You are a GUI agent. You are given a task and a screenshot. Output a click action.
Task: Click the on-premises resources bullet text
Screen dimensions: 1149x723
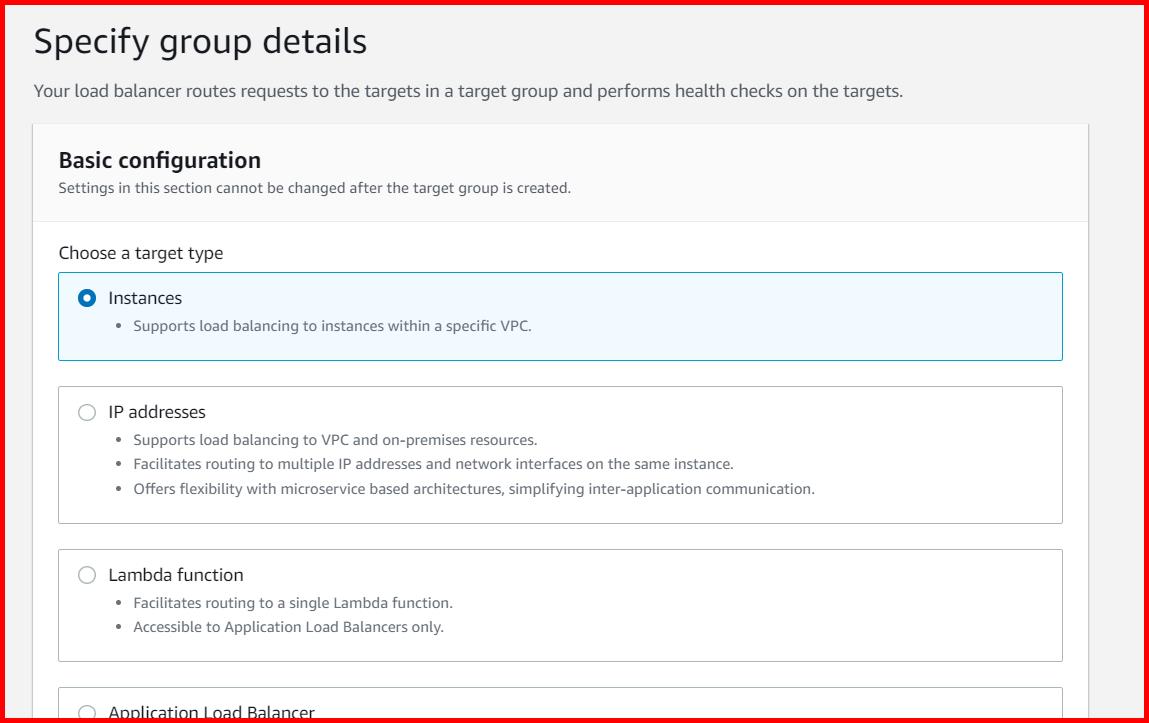click(334, 440)
